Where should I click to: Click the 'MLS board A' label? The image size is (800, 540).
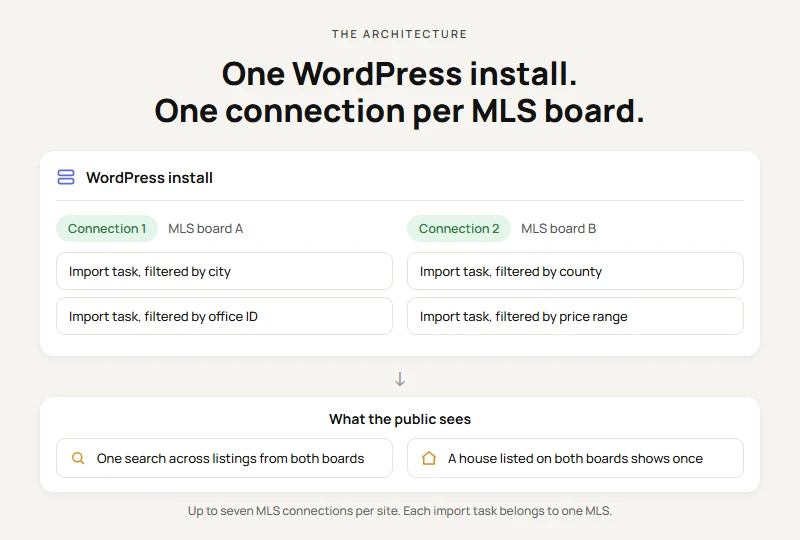pos(206,228)
